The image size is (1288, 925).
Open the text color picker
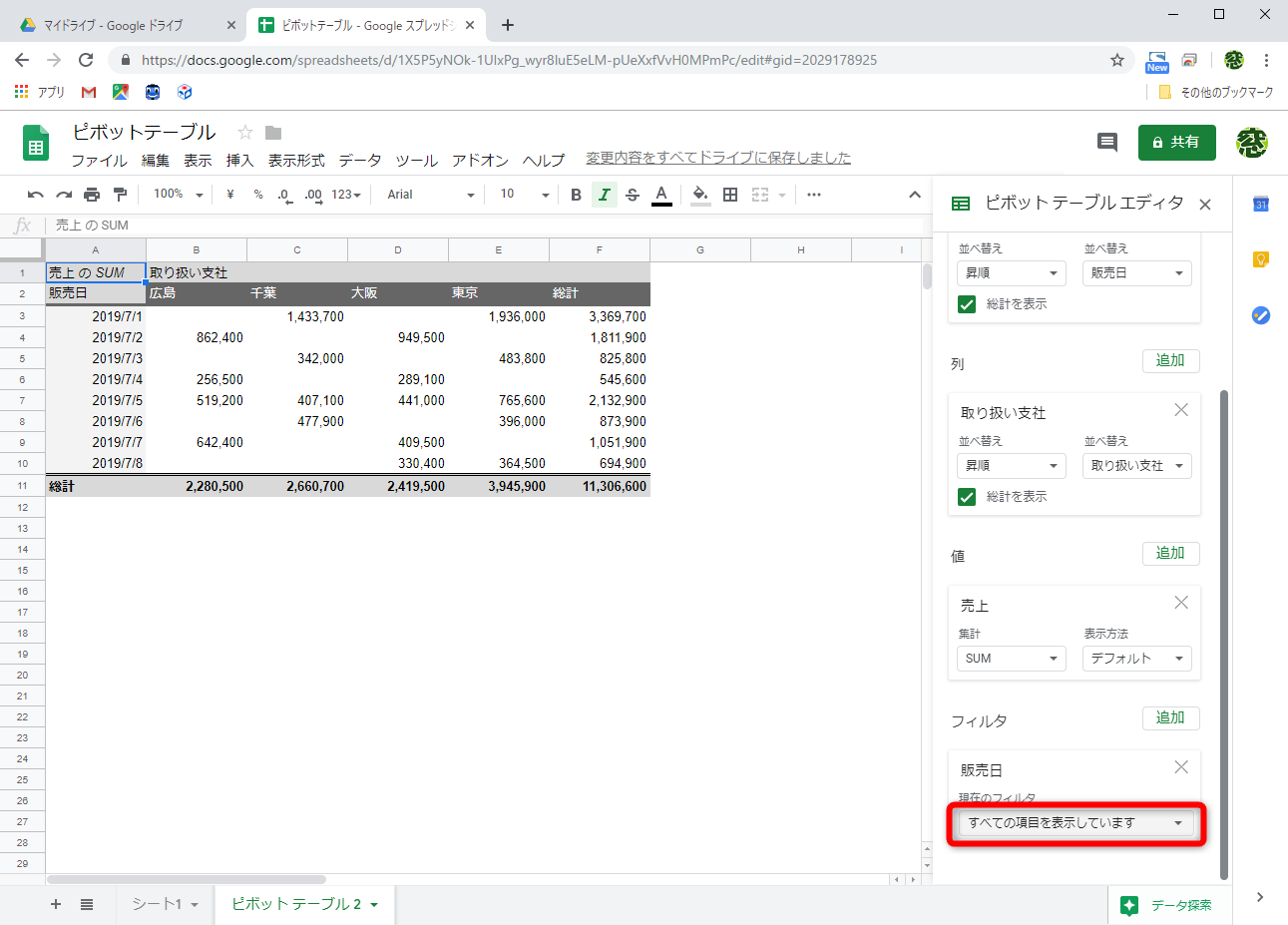661,194
